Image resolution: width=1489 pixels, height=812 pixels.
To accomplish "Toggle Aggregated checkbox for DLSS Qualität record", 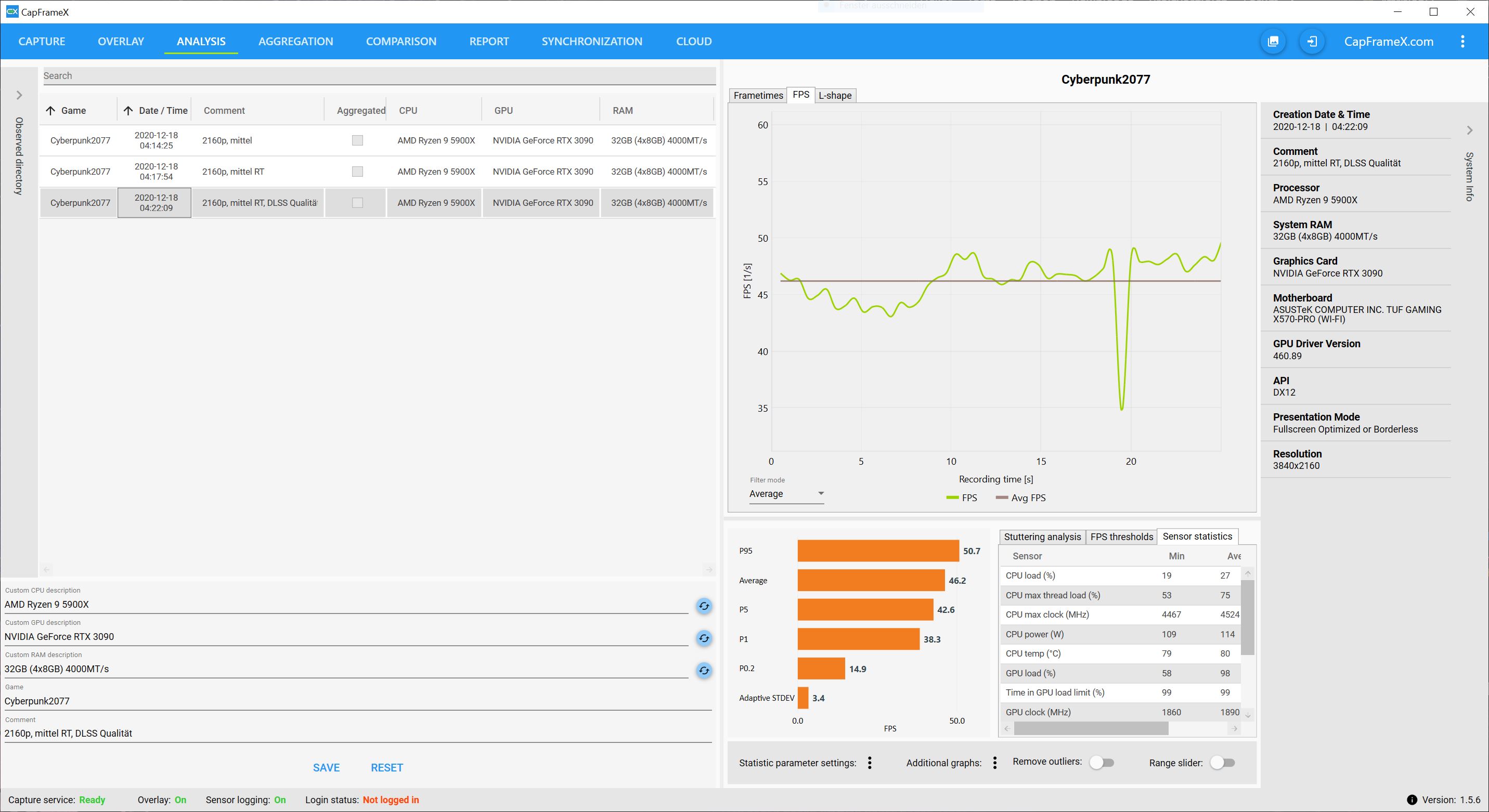I will pos(357,203).
